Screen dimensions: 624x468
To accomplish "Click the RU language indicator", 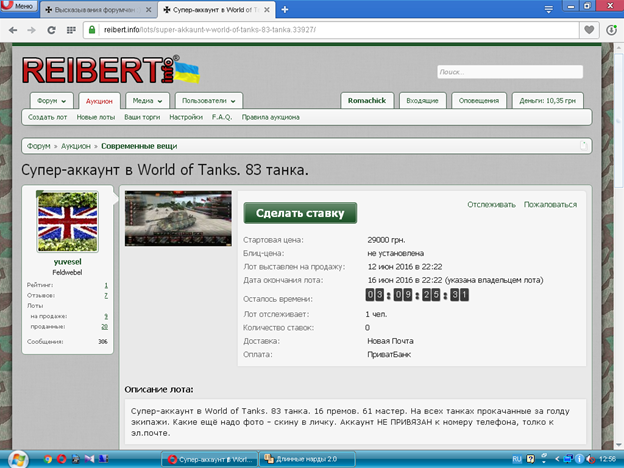I will [517, 459].
